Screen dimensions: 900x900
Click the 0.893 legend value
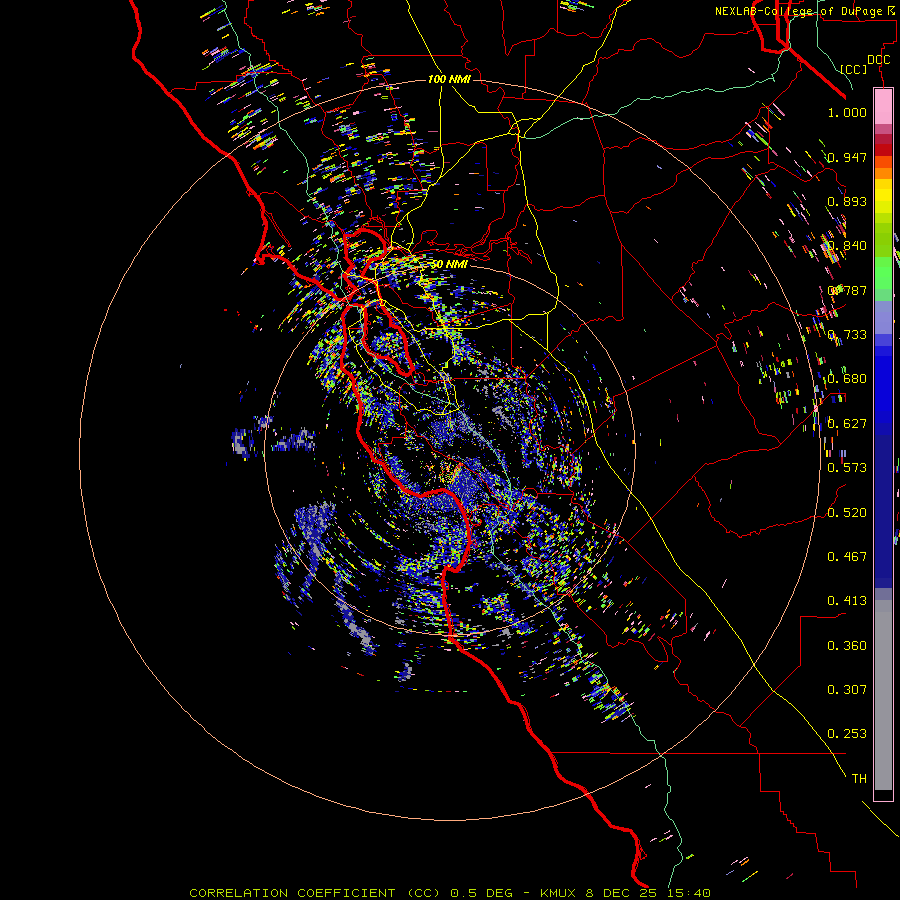click(x=847, y=201)
